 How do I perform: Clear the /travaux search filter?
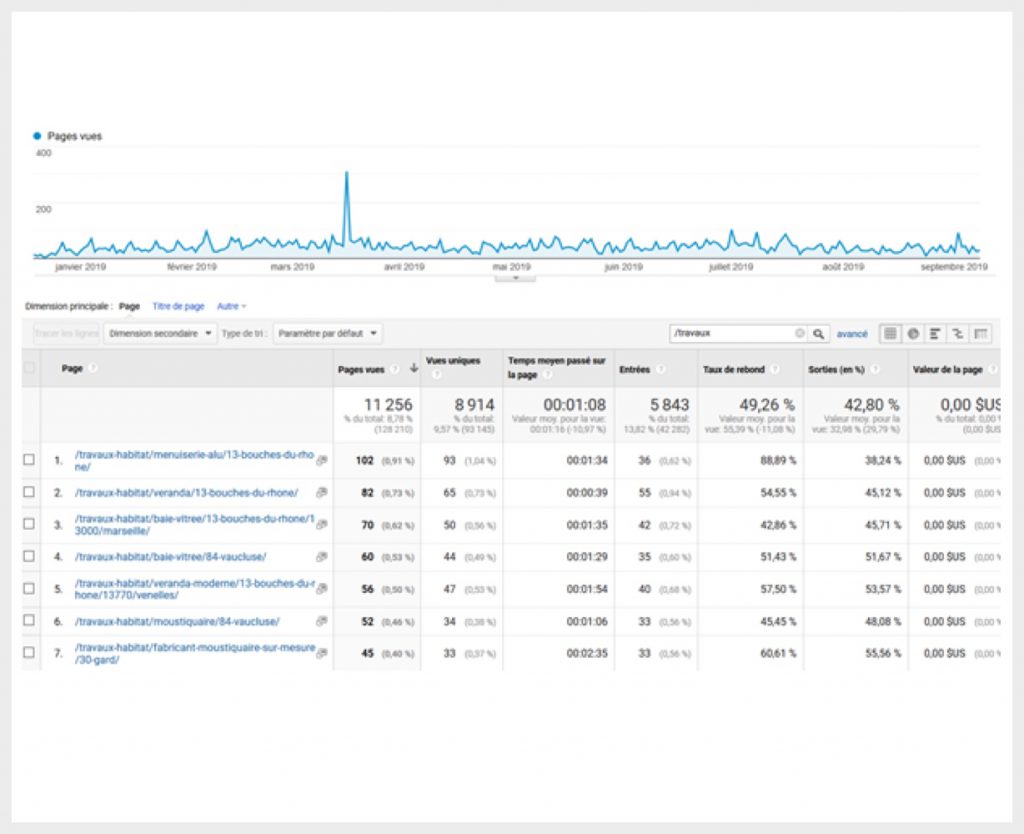pyautogui.click(x=799, y=334)
